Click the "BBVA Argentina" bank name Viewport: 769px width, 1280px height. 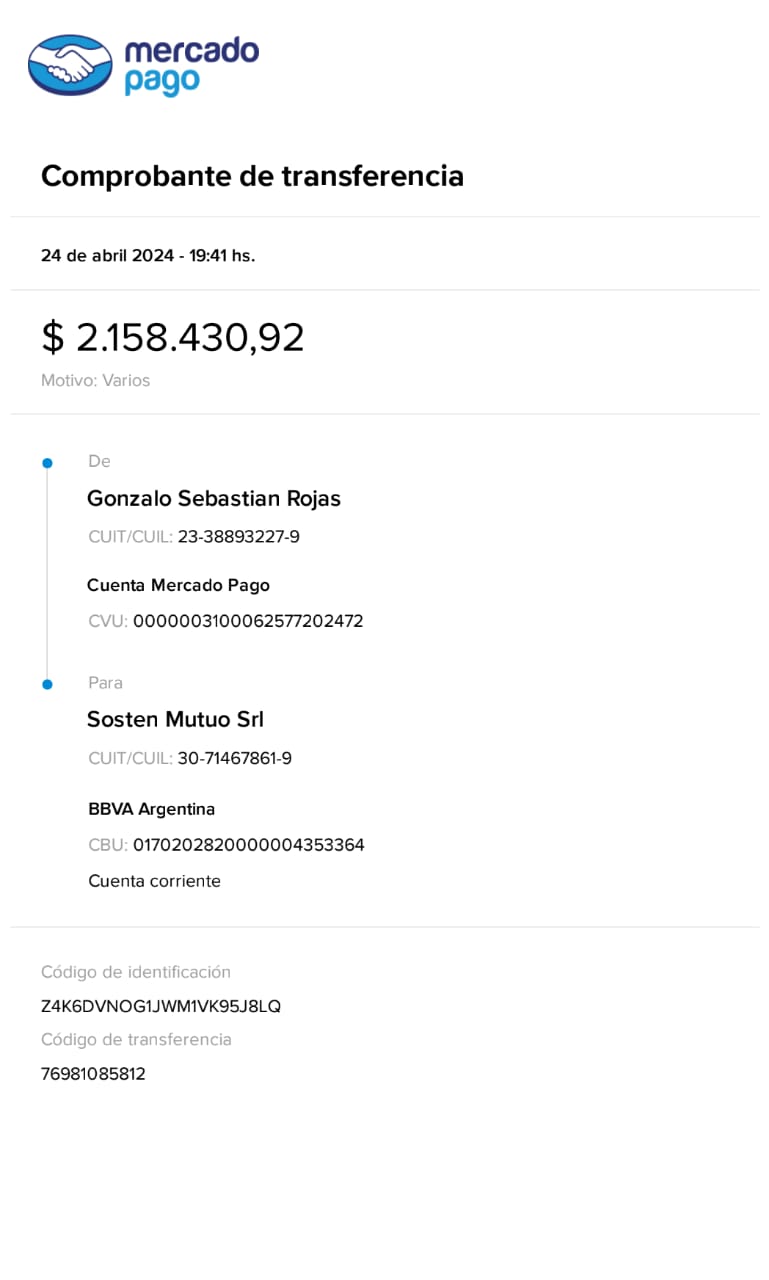point(151,809)
